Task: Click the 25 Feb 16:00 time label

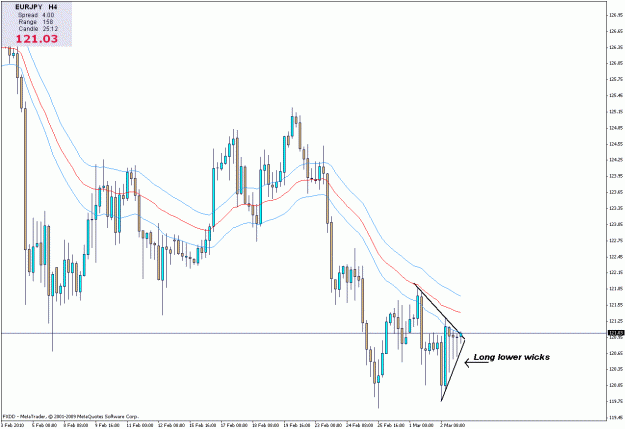Action: point(391,425)
